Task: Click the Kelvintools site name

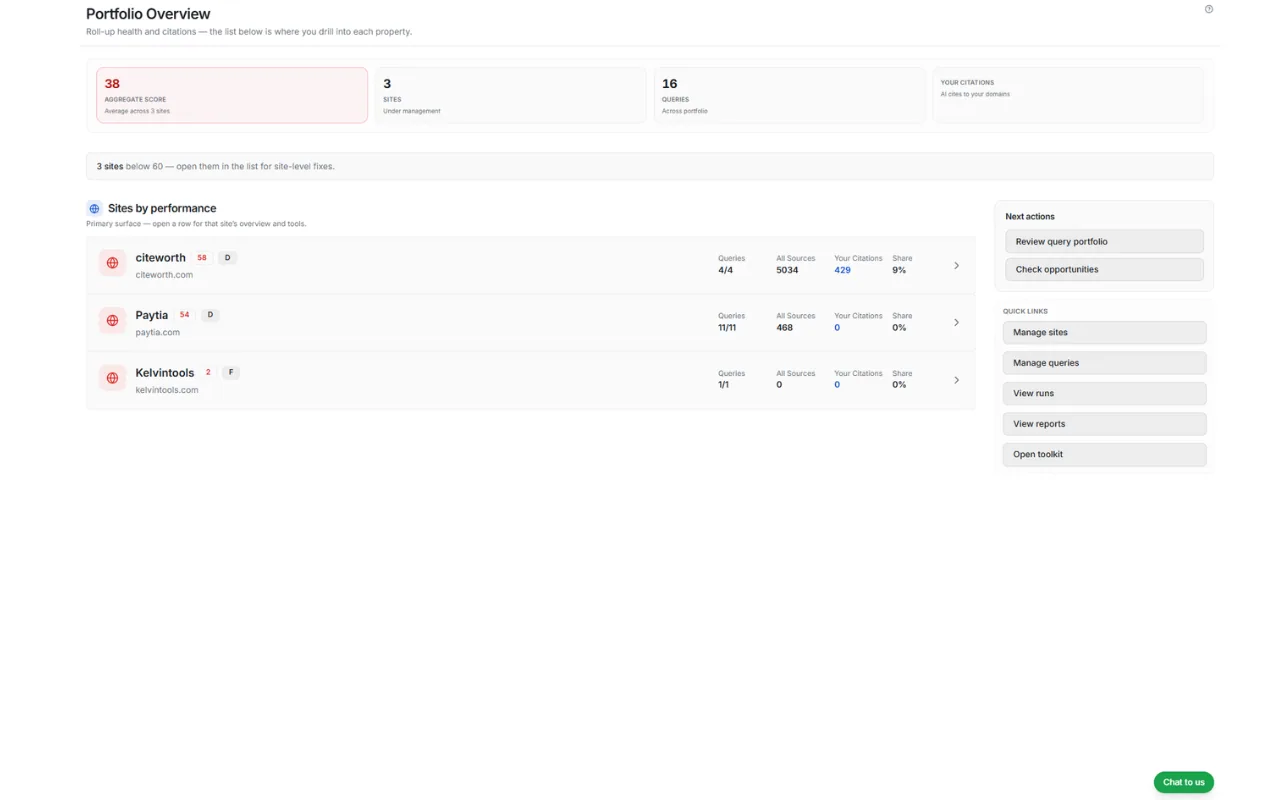Action: click(165, 373)
